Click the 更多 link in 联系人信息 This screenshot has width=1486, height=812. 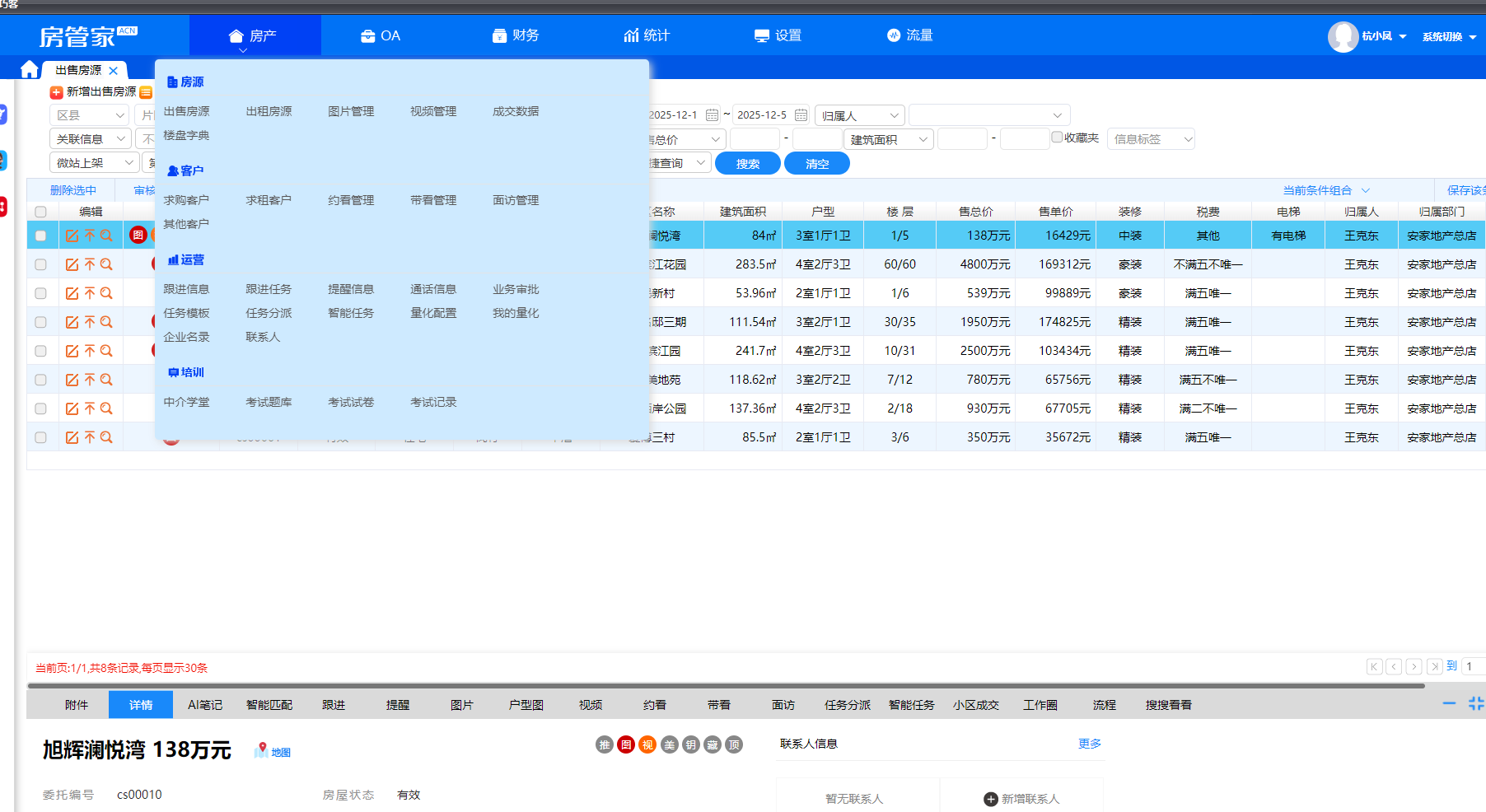tap(1089, 744)
